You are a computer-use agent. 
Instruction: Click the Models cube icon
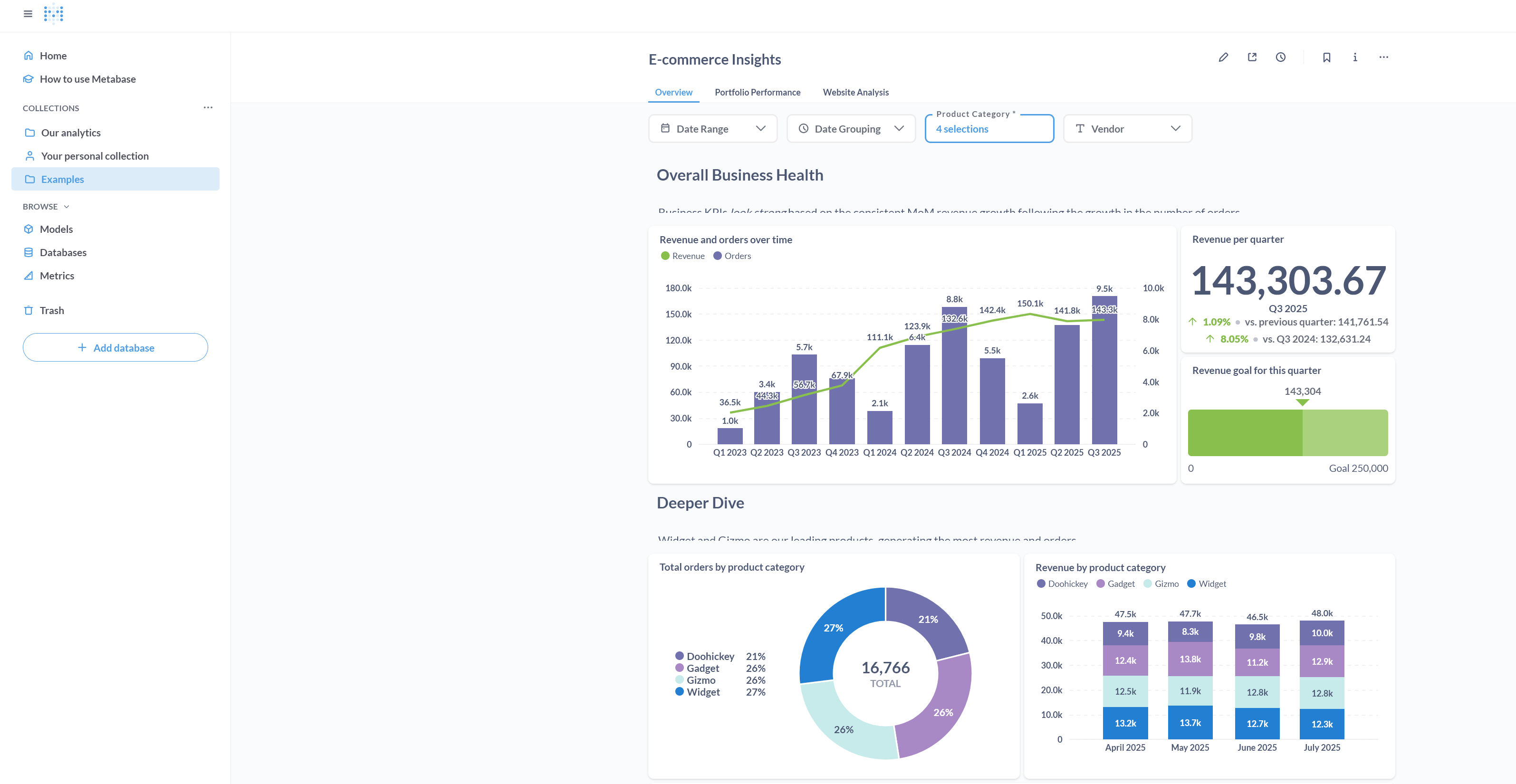tap(28, 229)
